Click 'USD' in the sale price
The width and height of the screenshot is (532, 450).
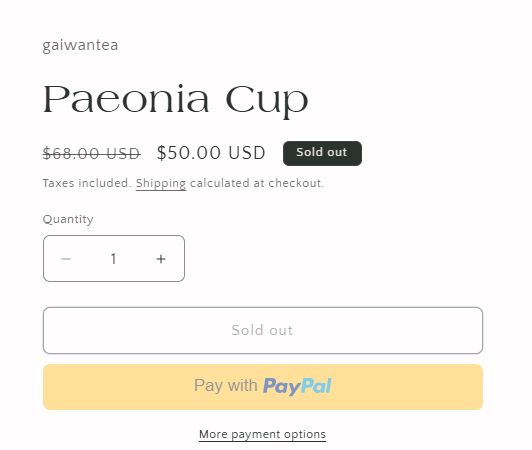pyautogui.click(x=247, y=153)
